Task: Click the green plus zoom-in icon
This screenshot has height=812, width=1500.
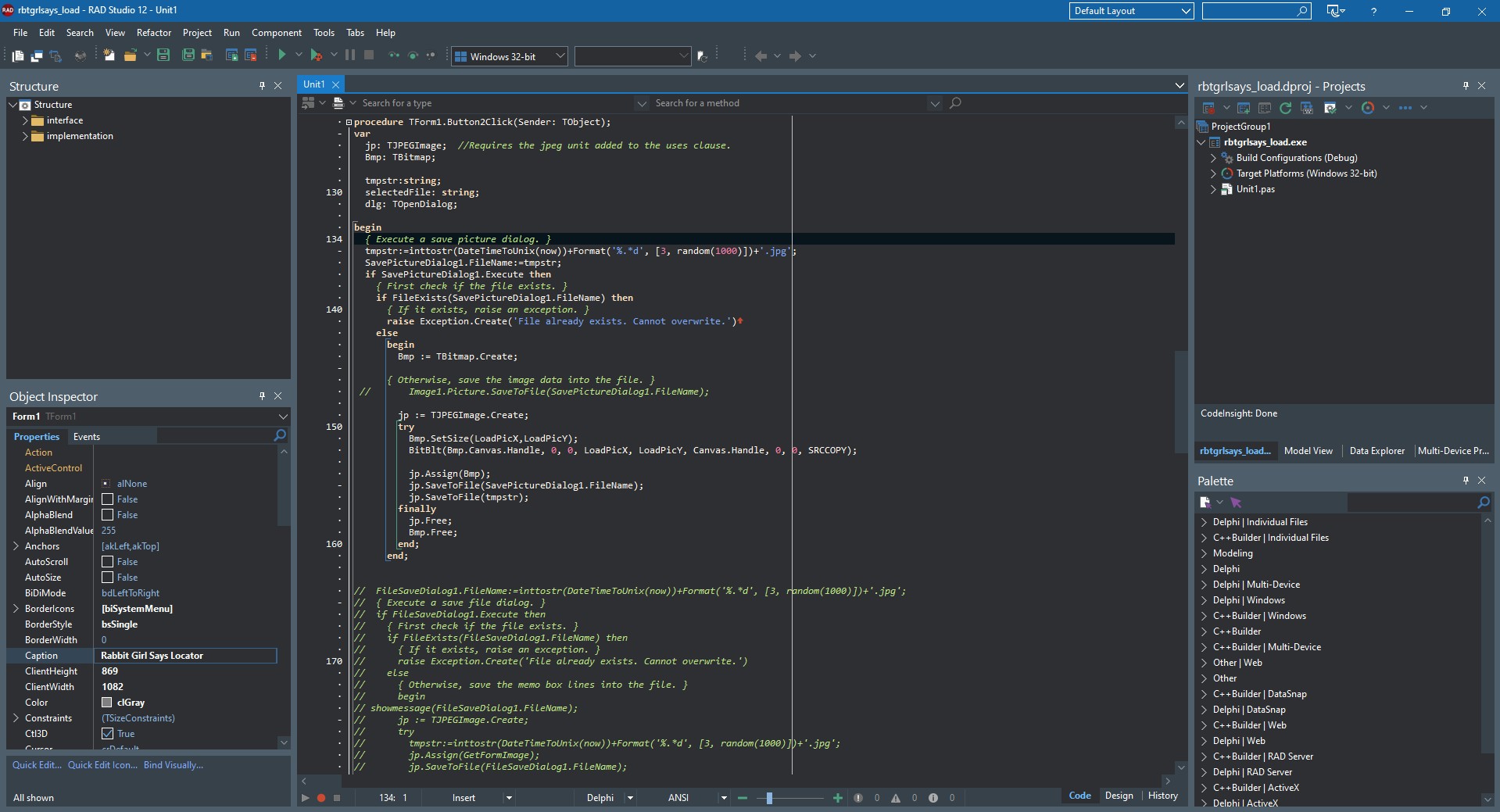Action: pyautogui.click(x=838, y=798)
